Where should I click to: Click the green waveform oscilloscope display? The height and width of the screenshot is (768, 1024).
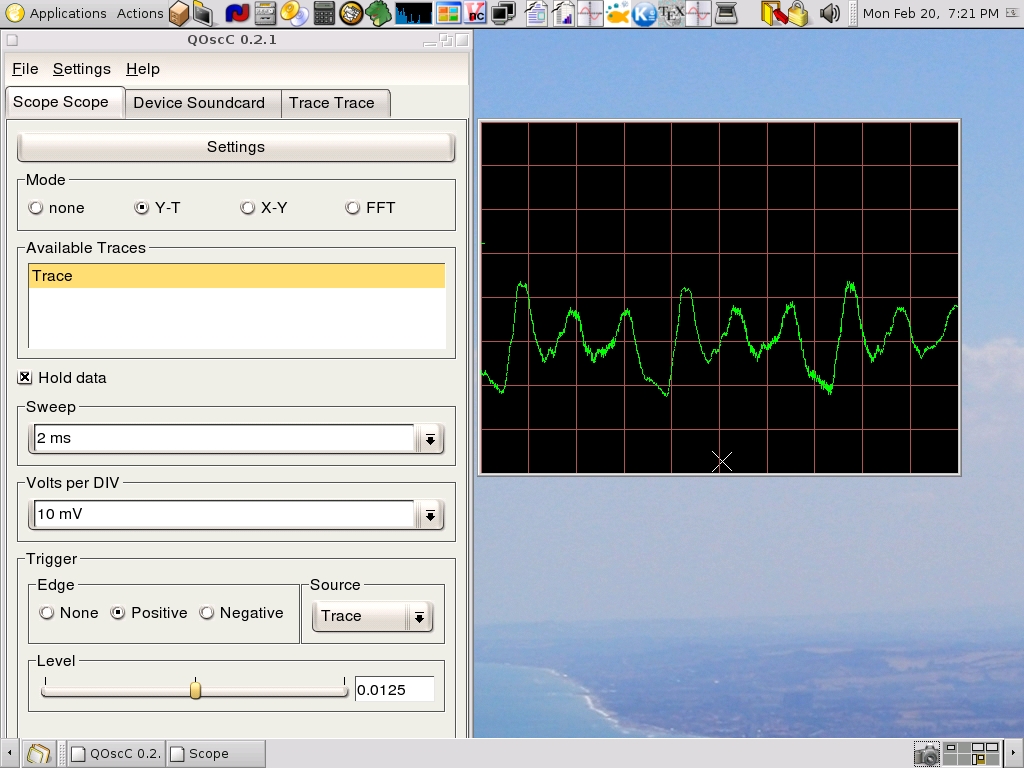[x=720, y=298]
